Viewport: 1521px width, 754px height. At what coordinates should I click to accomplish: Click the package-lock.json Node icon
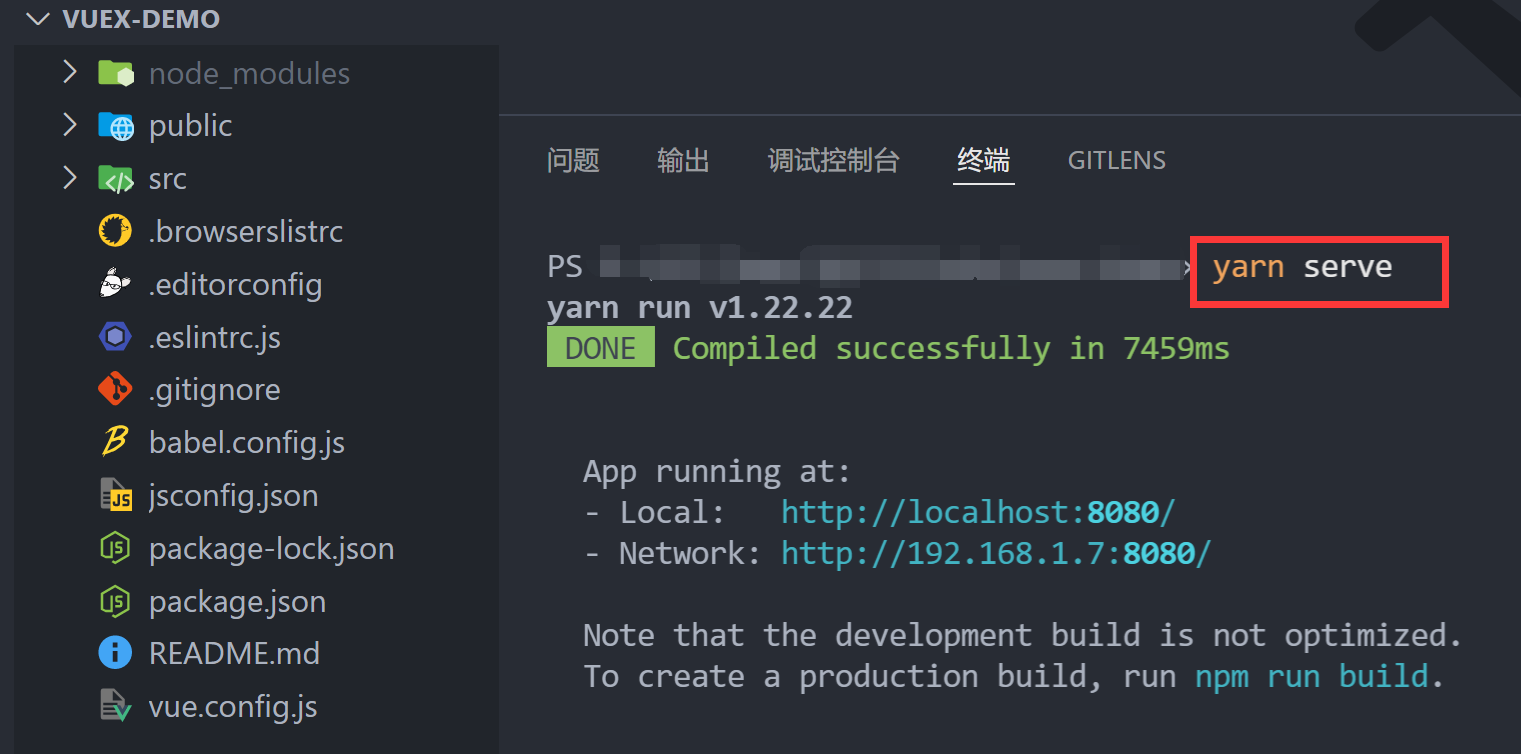pyautogui.click(x=115, y=548)
